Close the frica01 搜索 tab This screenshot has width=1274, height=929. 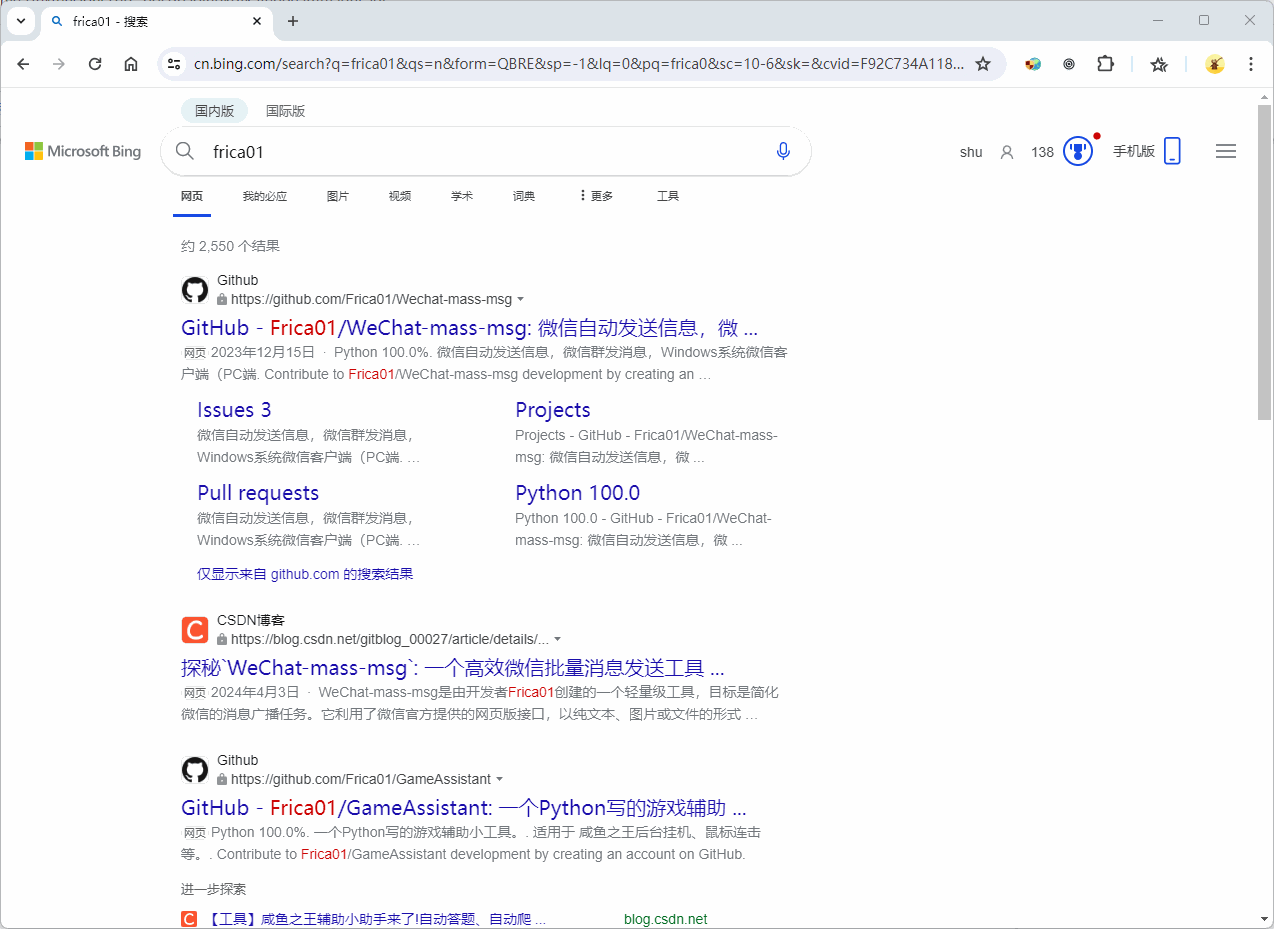click(x=257, y=21)
